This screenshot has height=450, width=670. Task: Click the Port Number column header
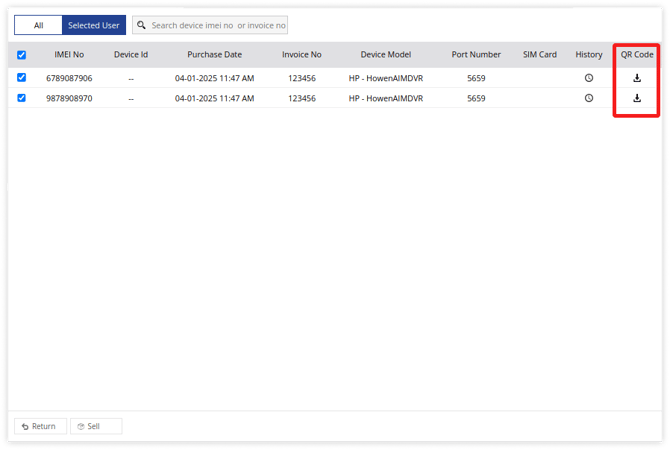(x=476, y=54)
